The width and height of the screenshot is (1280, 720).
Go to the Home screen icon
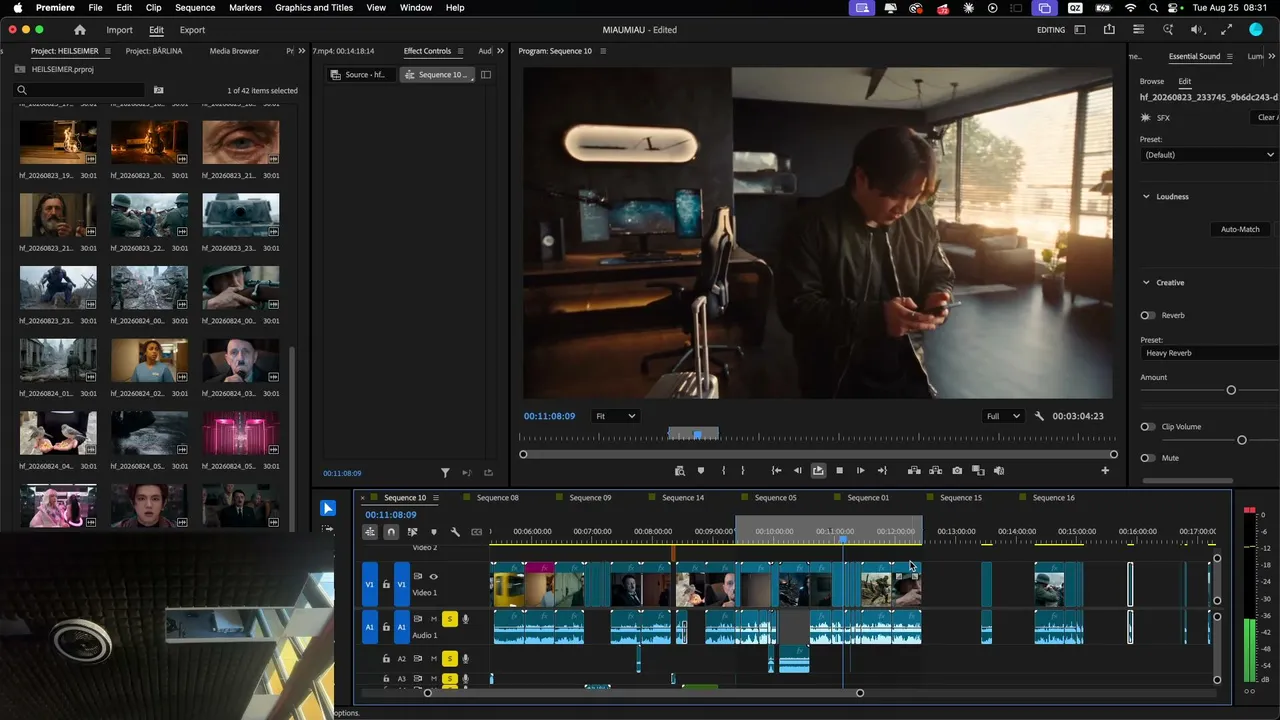pos(80,30)
